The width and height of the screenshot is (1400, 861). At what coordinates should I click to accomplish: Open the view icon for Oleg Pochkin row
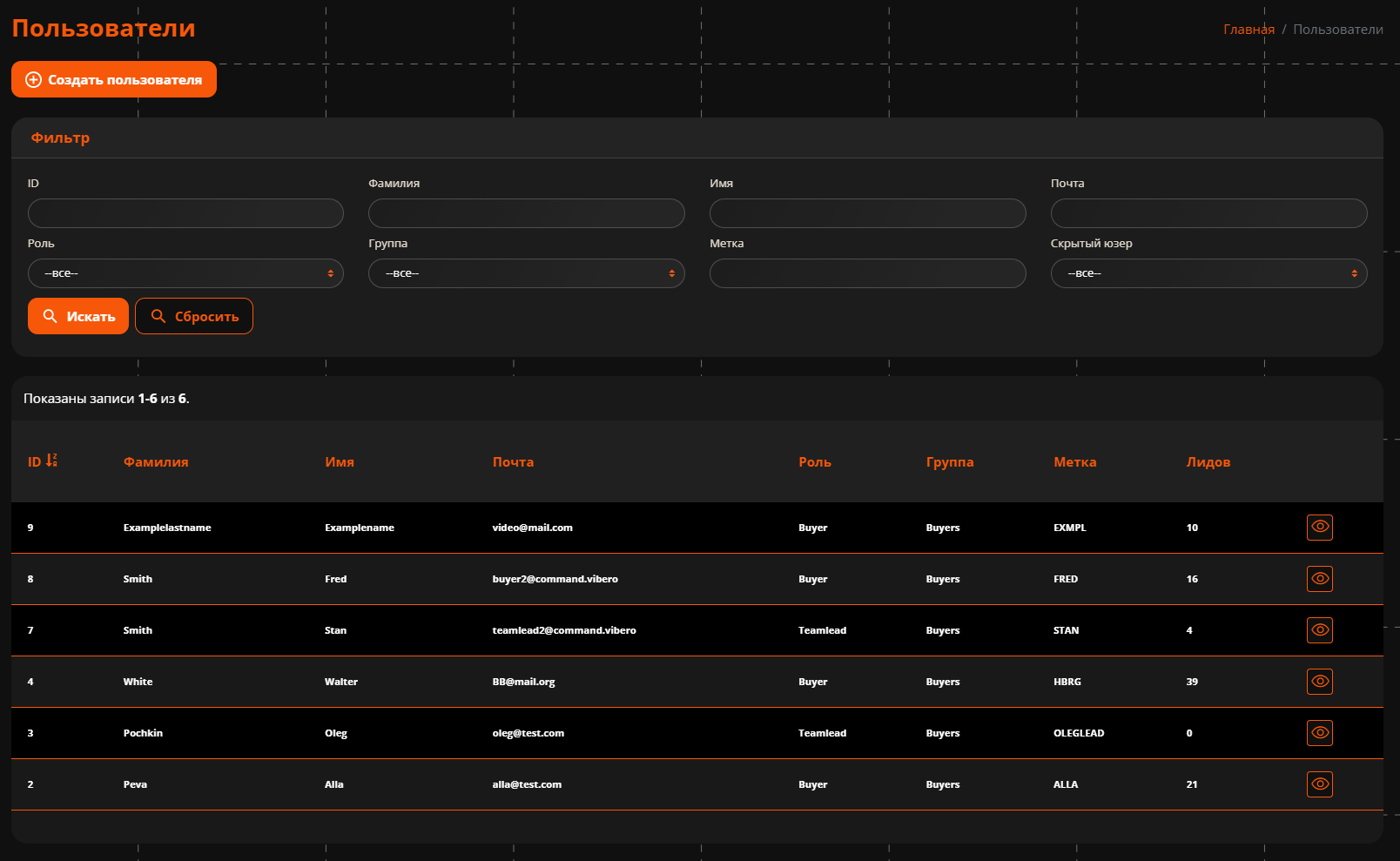click(1320, 733)
